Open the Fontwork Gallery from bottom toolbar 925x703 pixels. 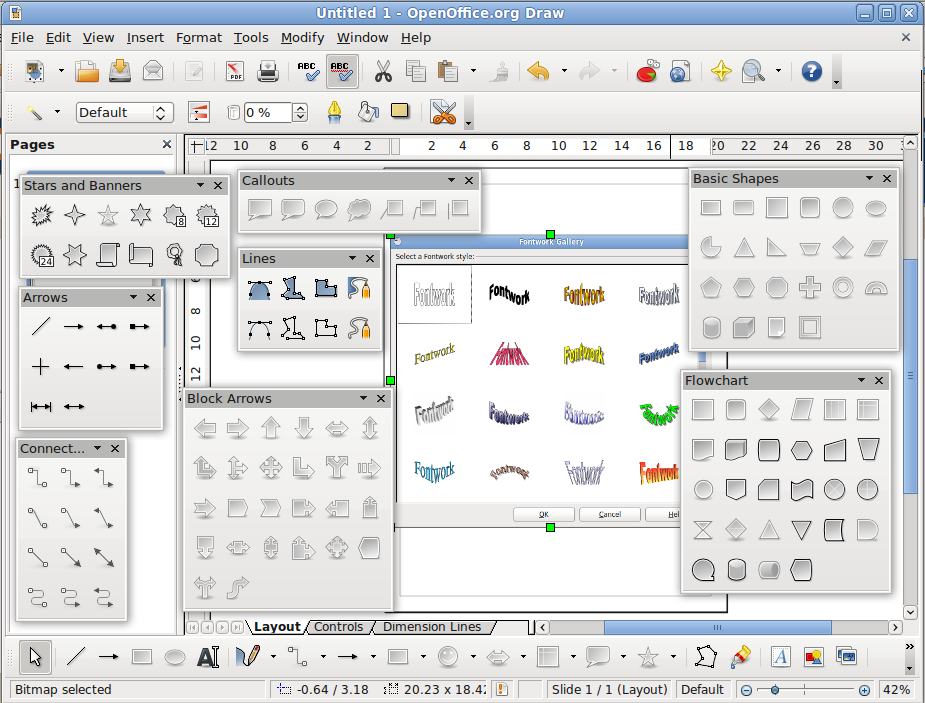(x=781, y=657)
